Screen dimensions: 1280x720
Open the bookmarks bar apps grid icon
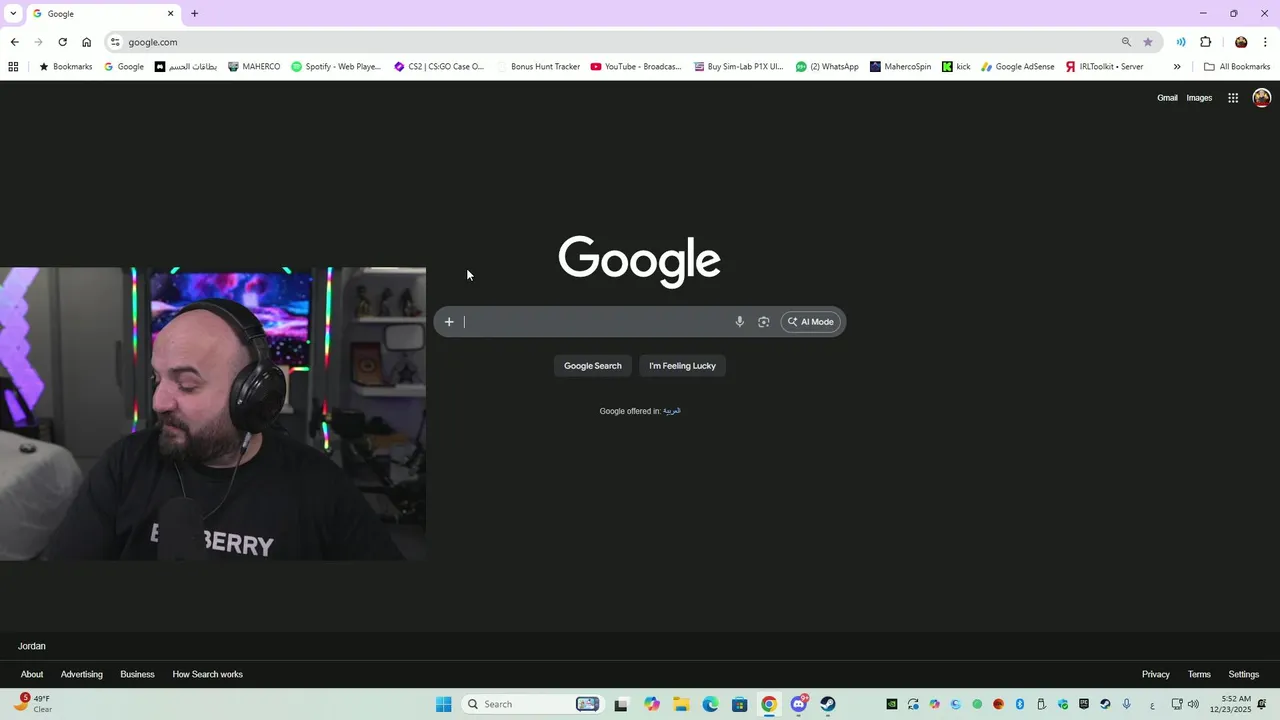point(13,67)
